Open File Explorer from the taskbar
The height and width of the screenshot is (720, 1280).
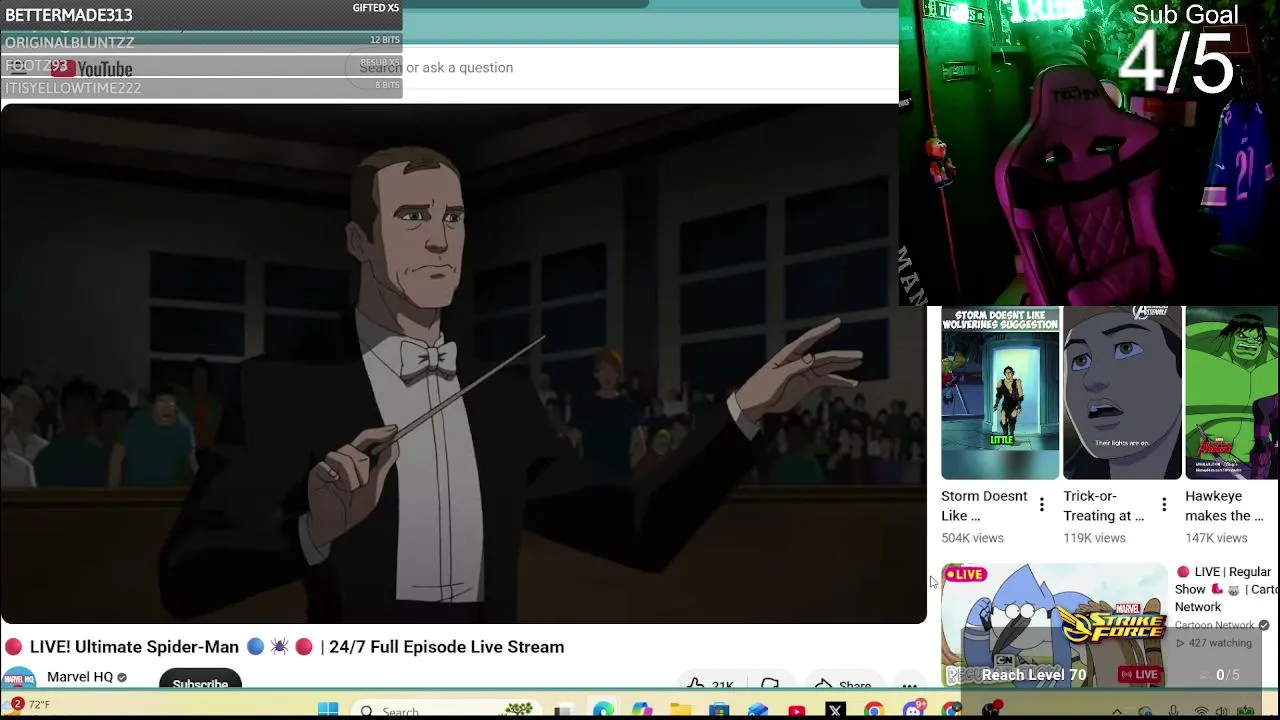pyautogui.click(x=680, y=710)
